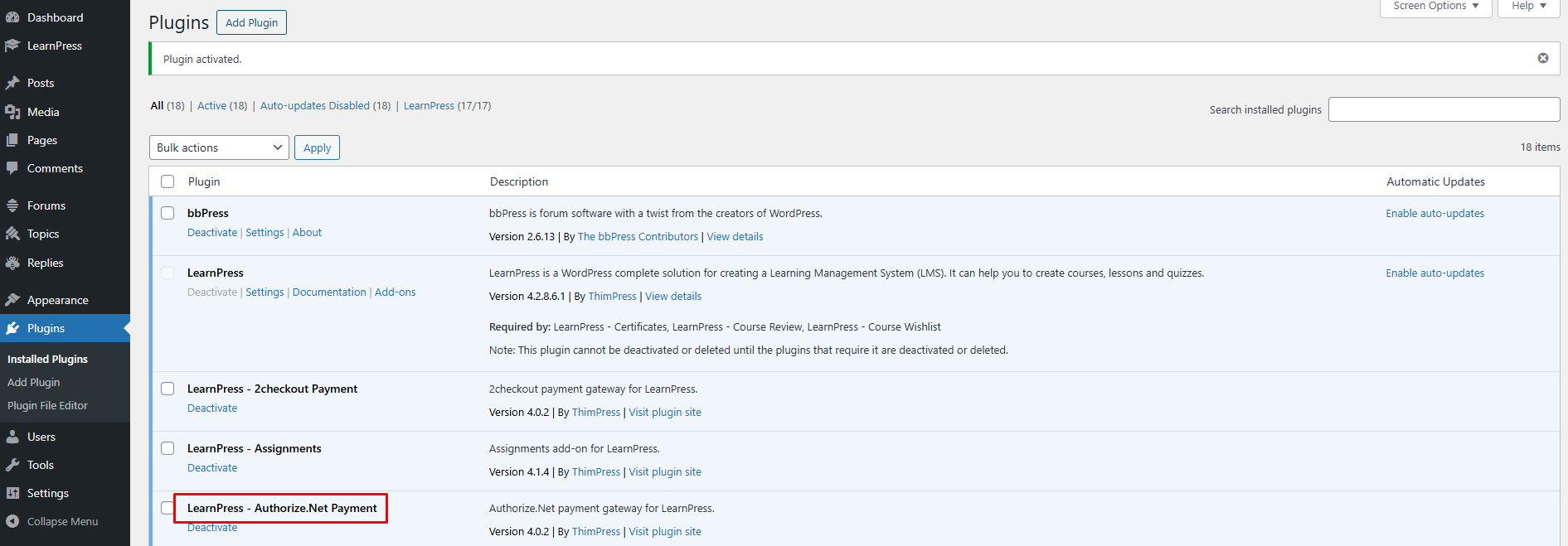
Task: Open Plugin File Editor submenu
Action: click(47, 405)
